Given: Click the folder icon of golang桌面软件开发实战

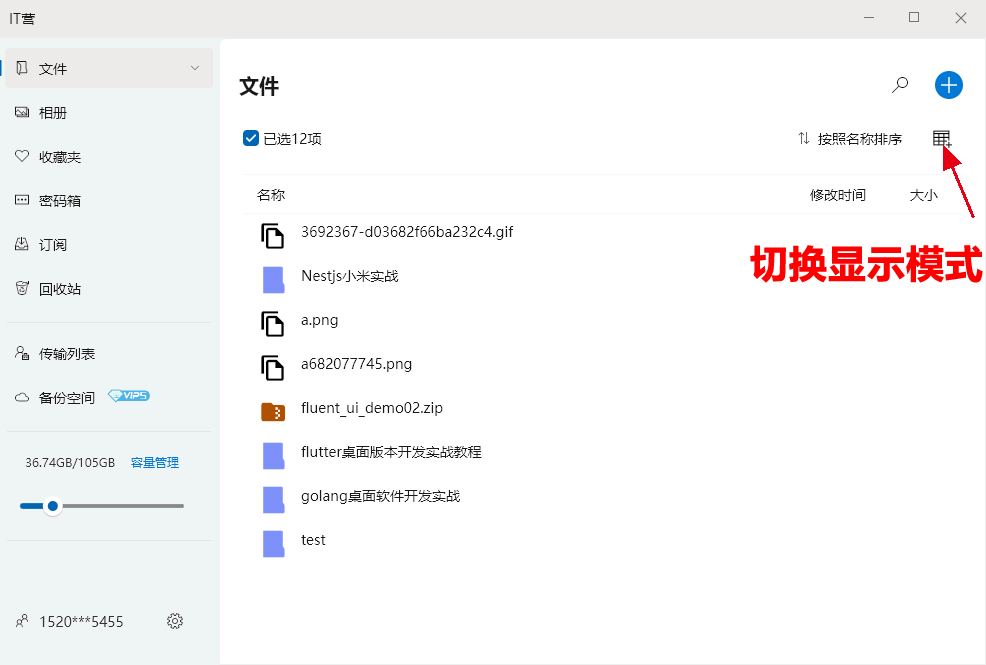Looking at the screenshot, I should click(x=274, y=500).
